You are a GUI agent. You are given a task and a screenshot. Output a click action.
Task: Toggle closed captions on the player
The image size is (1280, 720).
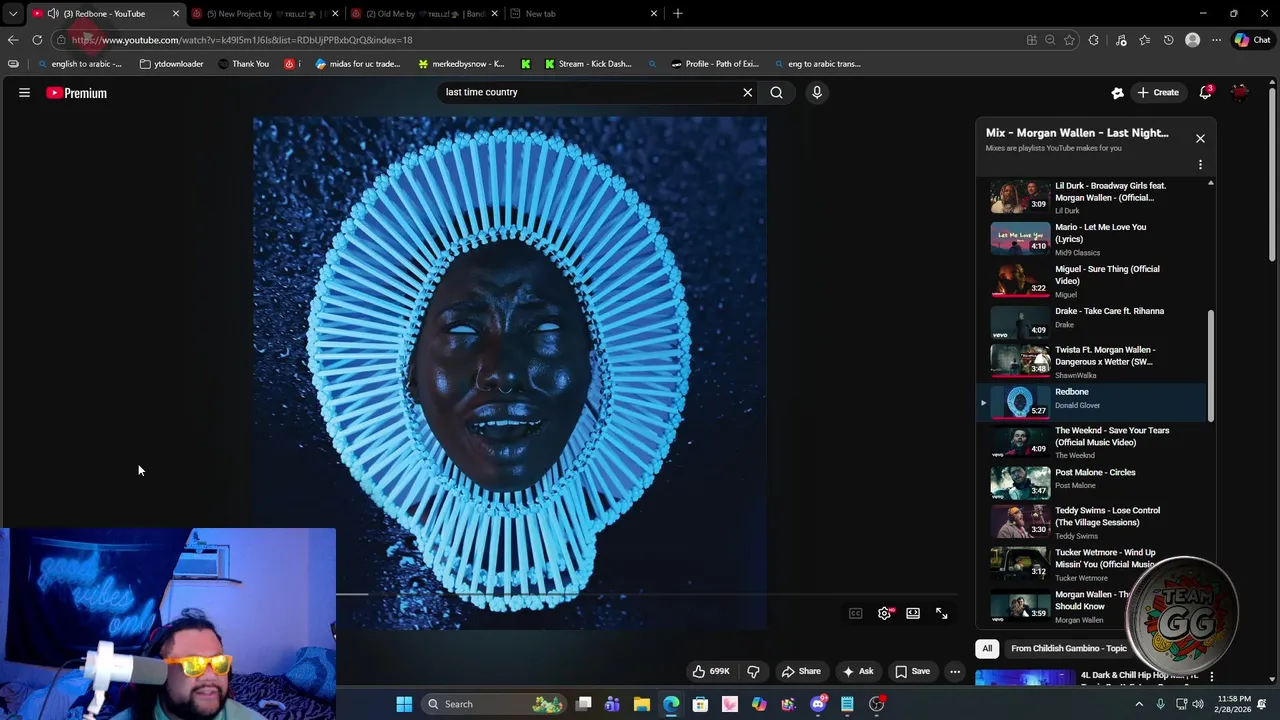(x=855, y=613)
